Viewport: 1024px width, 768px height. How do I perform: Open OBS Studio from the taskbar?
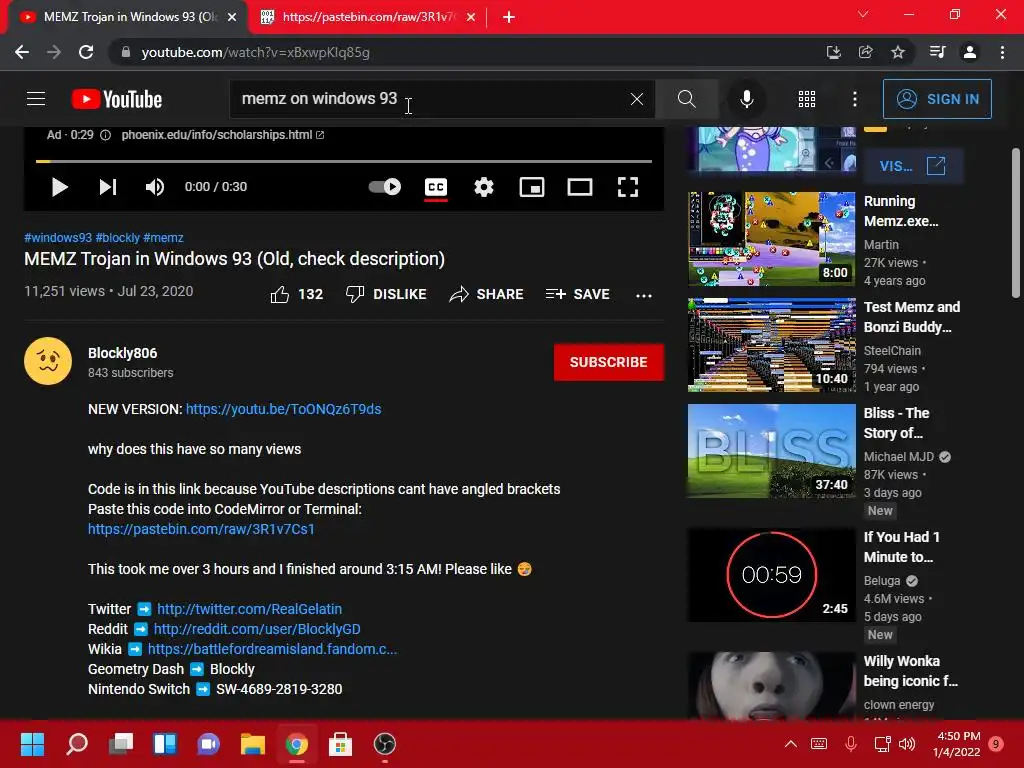click(385, 744)
